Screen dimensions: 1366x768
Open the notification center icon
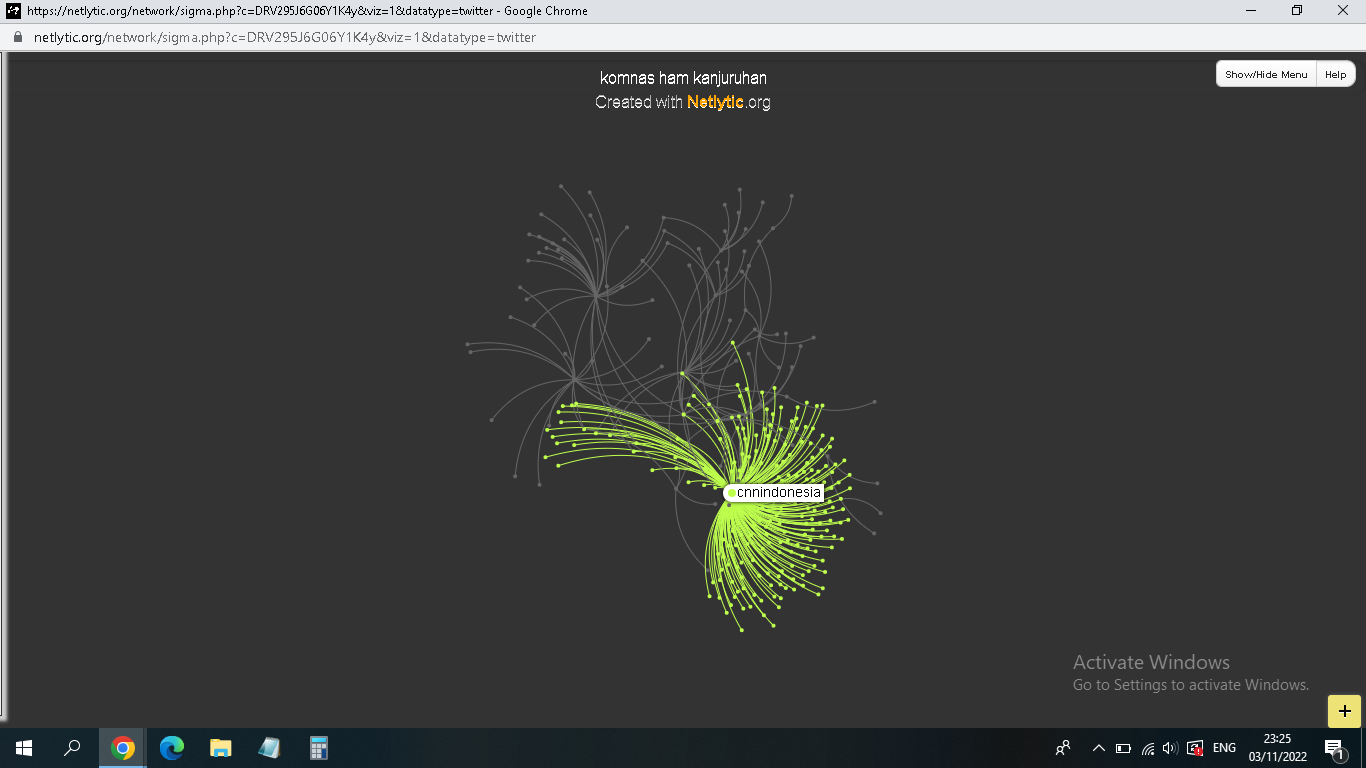click(x=1334, y=748)
